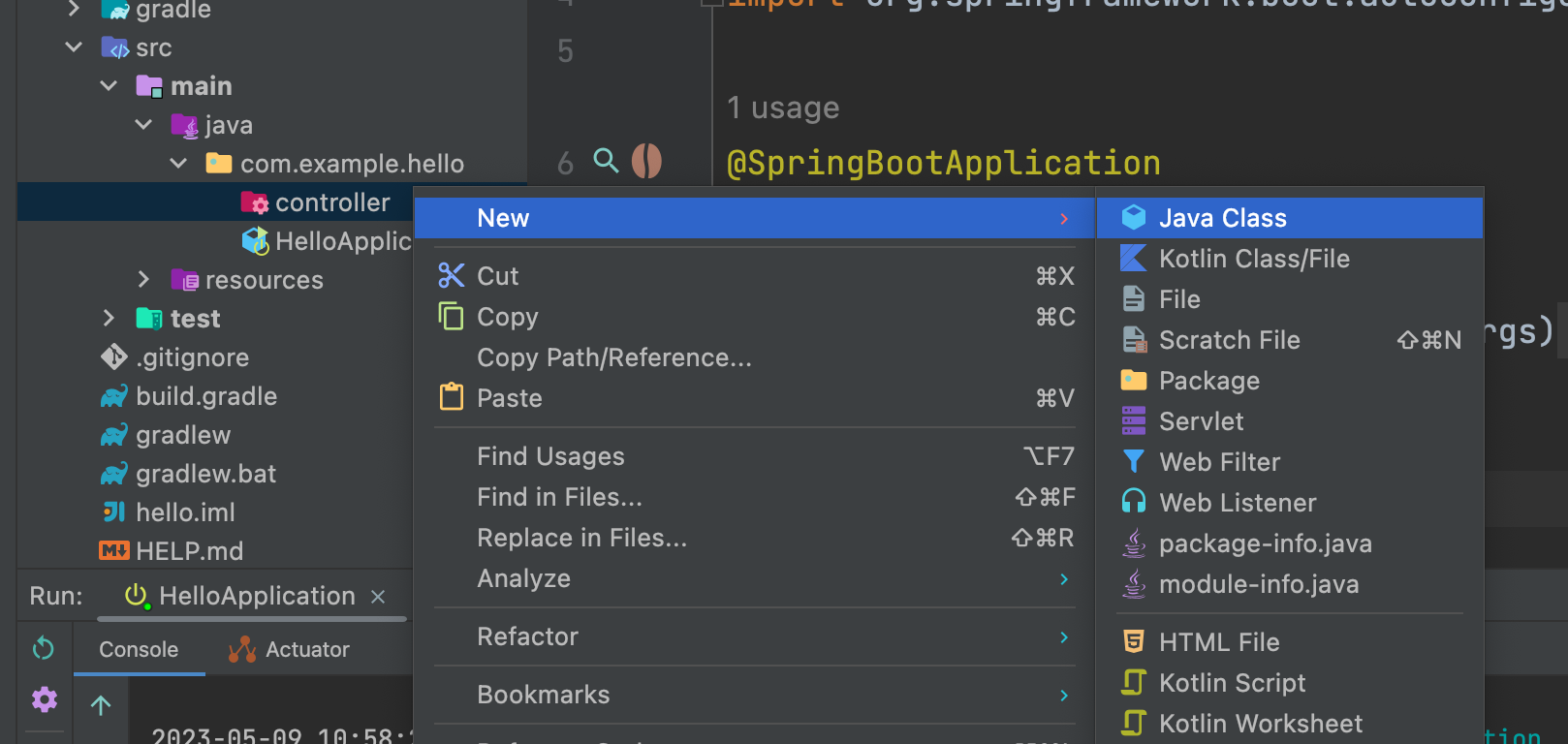Select HelloApplication file in project tree
Image resolution: width=1568 pixels, height=744 pixels.
click(x=343, y=241)
